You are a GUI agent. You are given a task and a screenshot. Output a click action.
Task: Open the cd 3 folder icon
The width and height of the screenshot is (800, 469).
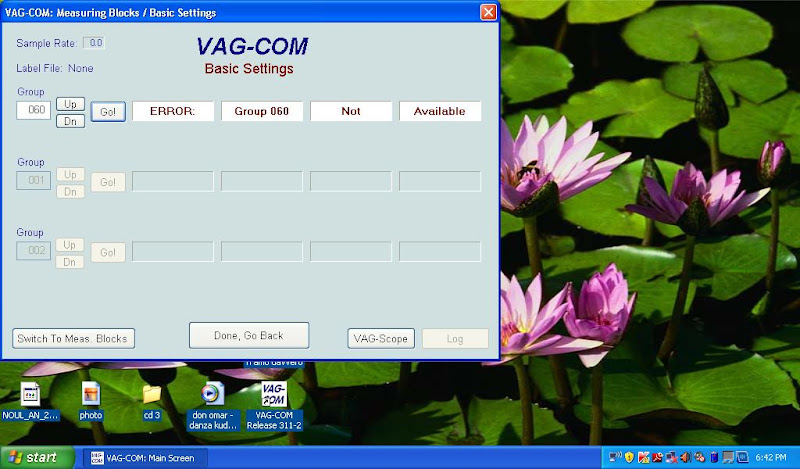point(152,402)
